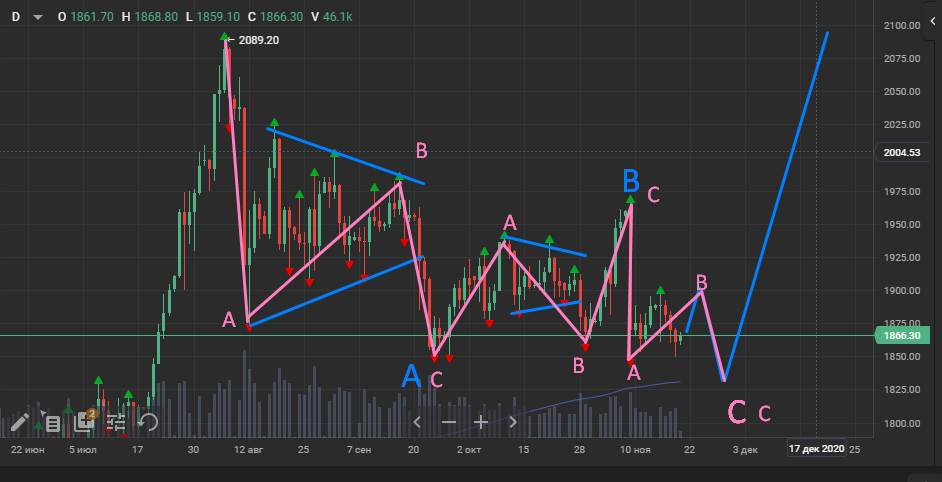Click the D timeframe label
This screenshot has width=942, height=482.
pyautogui.click(x=16, y=17)
